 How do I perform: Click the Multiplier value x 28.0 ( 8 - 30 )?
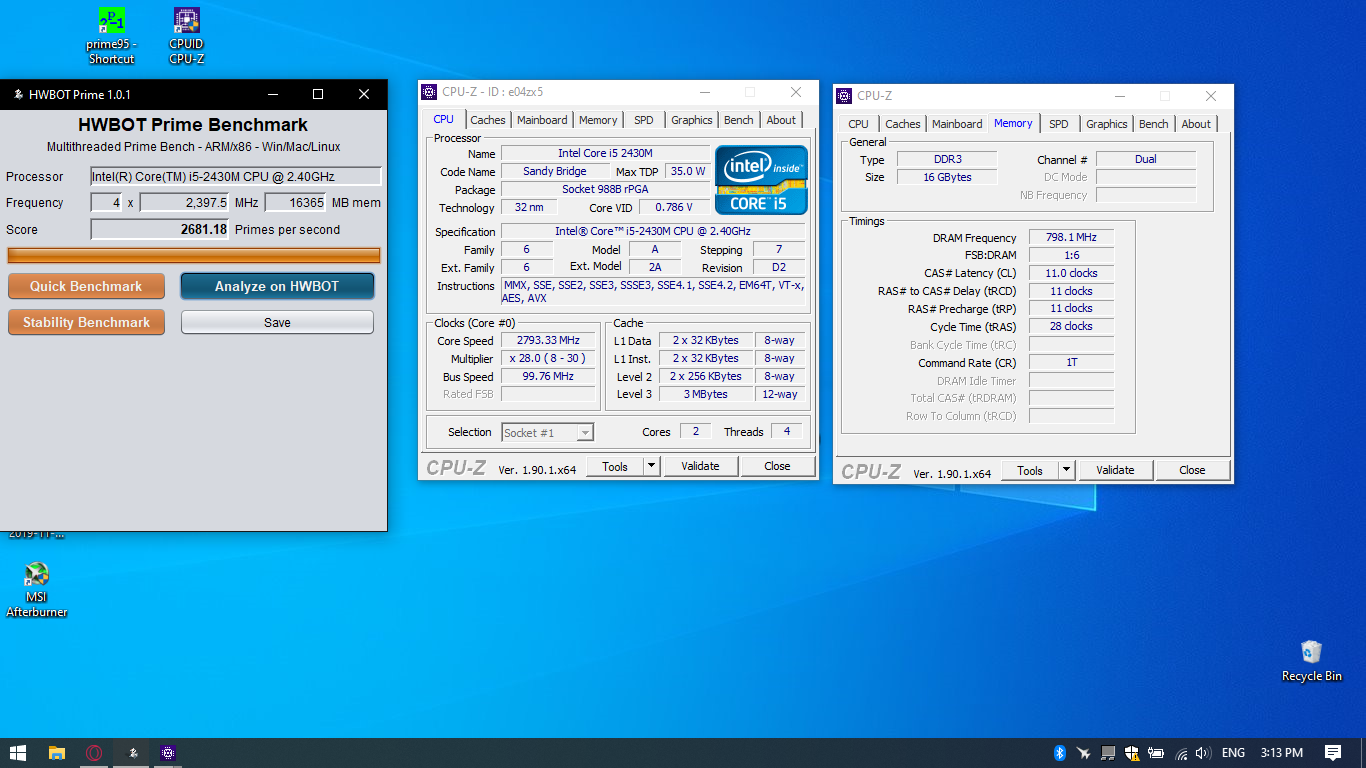(549, 359)
